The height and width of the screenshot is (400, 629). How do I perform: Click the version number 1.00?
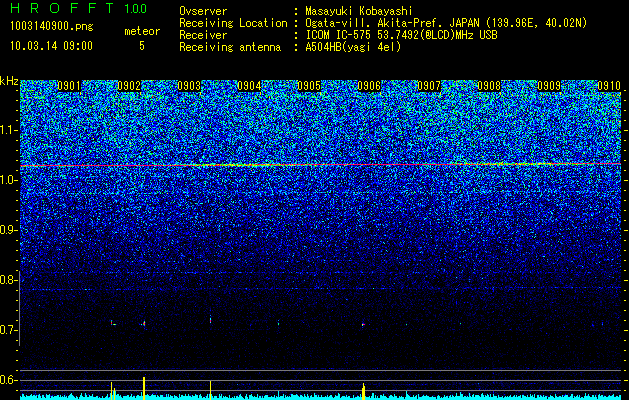coord(136,9)
